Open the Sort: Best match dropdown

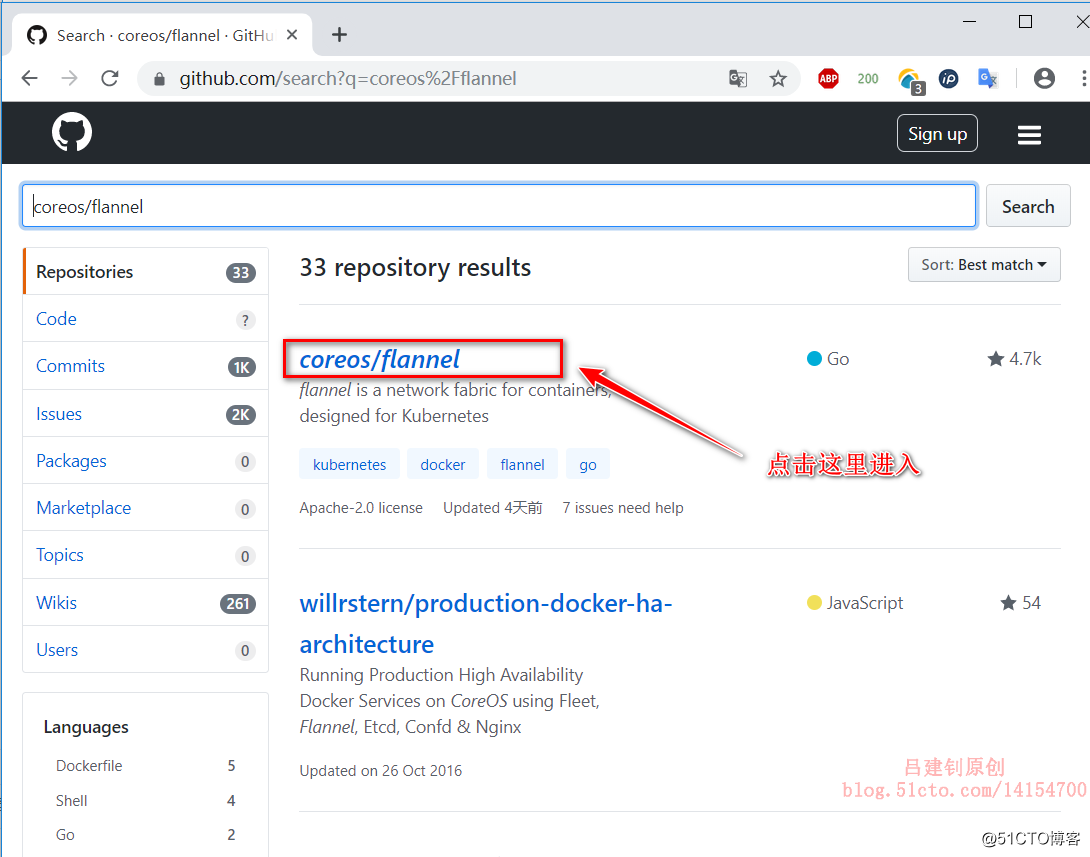click(x=984, y=265)
